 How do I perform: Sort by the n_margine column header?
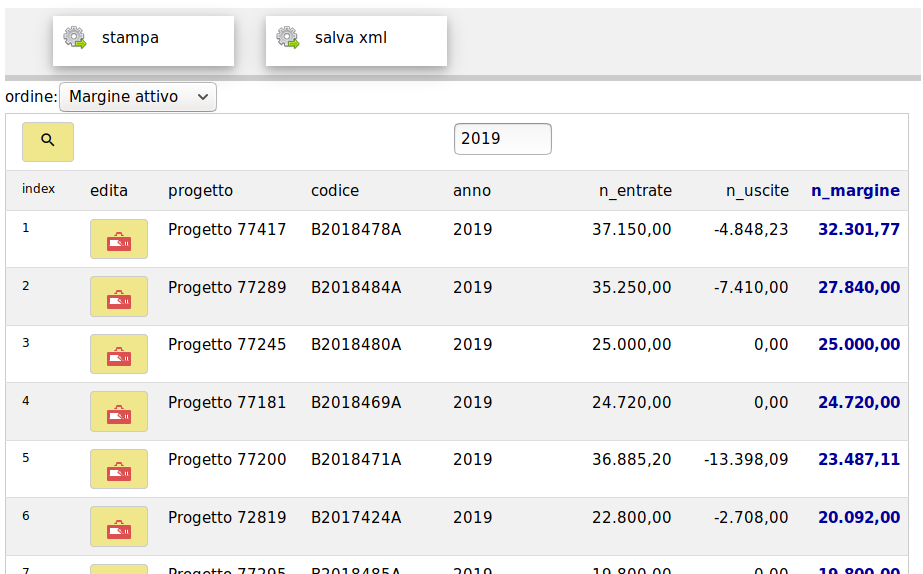(x=855, y=191)
